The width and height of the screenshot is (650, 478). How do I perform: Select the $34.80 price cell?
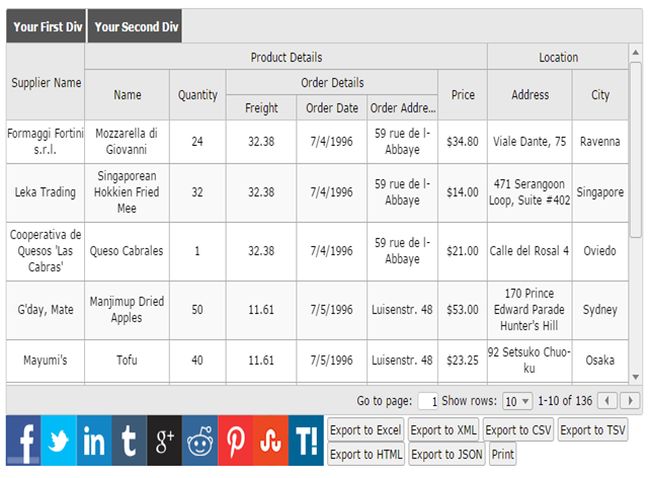coord(463,142)
